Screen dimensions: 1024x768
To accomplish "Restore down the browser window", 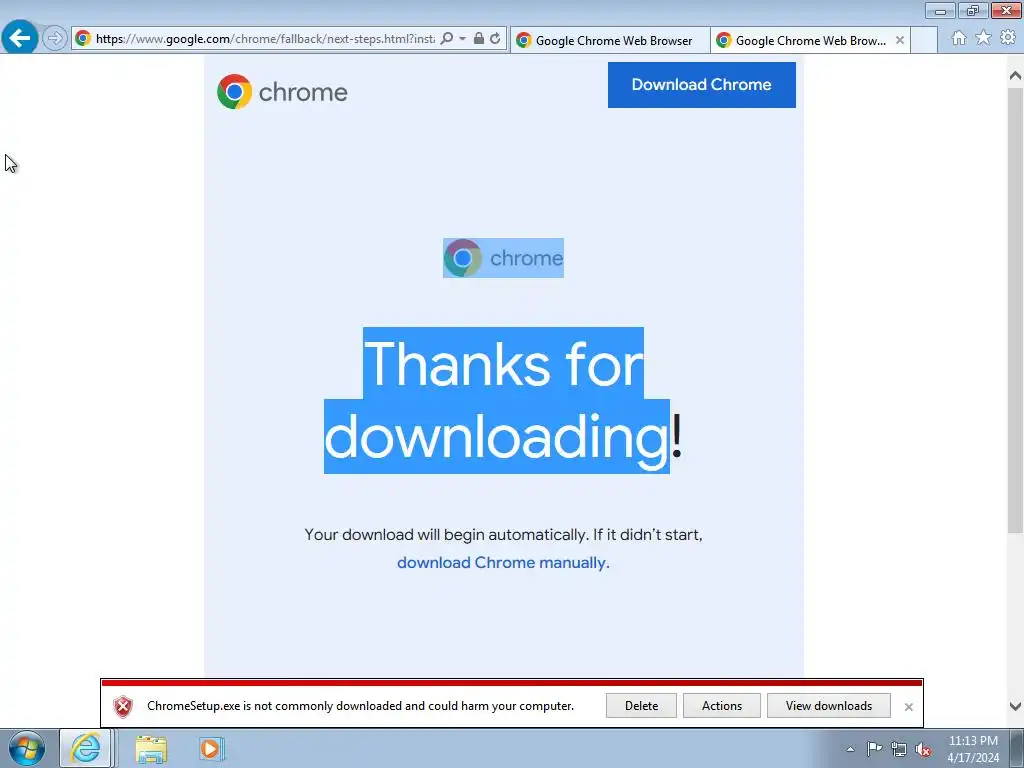I will pyautogui.click(x=973, y=10).
